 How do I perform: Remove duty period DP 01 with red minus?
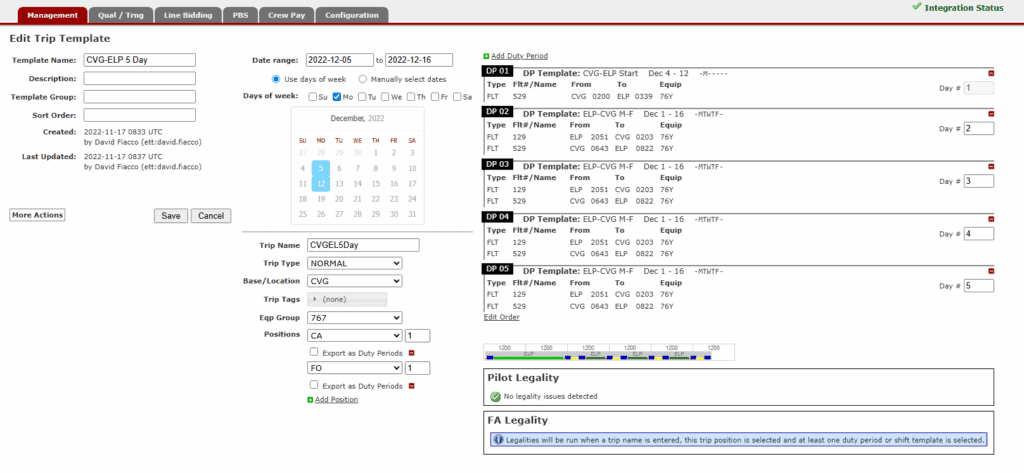pyautogui.click(x=991, y=73)
